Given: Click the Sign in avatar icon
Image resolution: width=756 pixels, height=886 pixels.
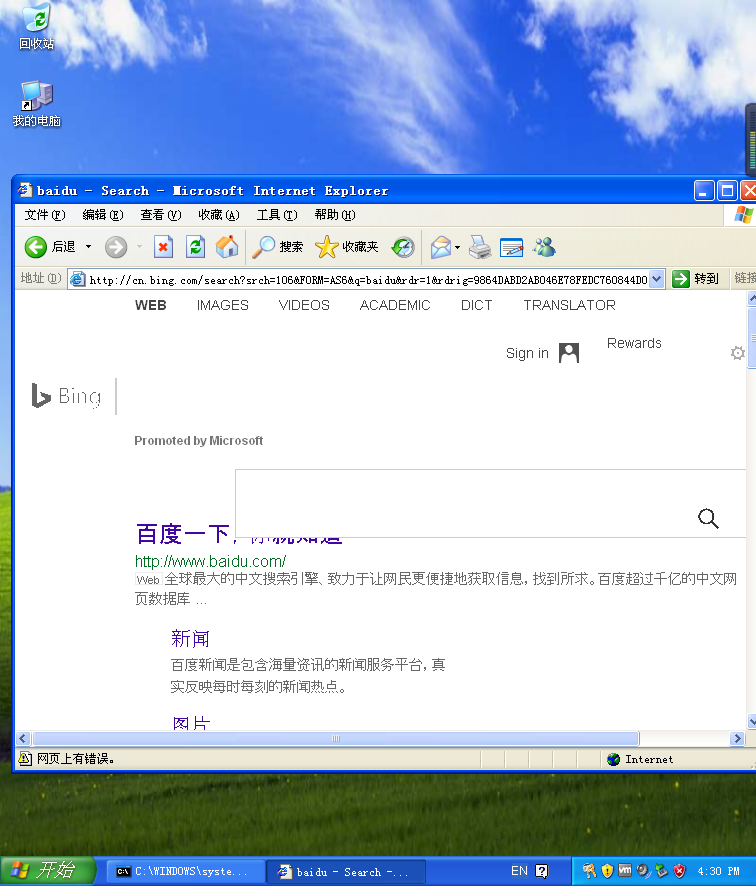Looking at the screenshot, I should (x=569, y=353).
